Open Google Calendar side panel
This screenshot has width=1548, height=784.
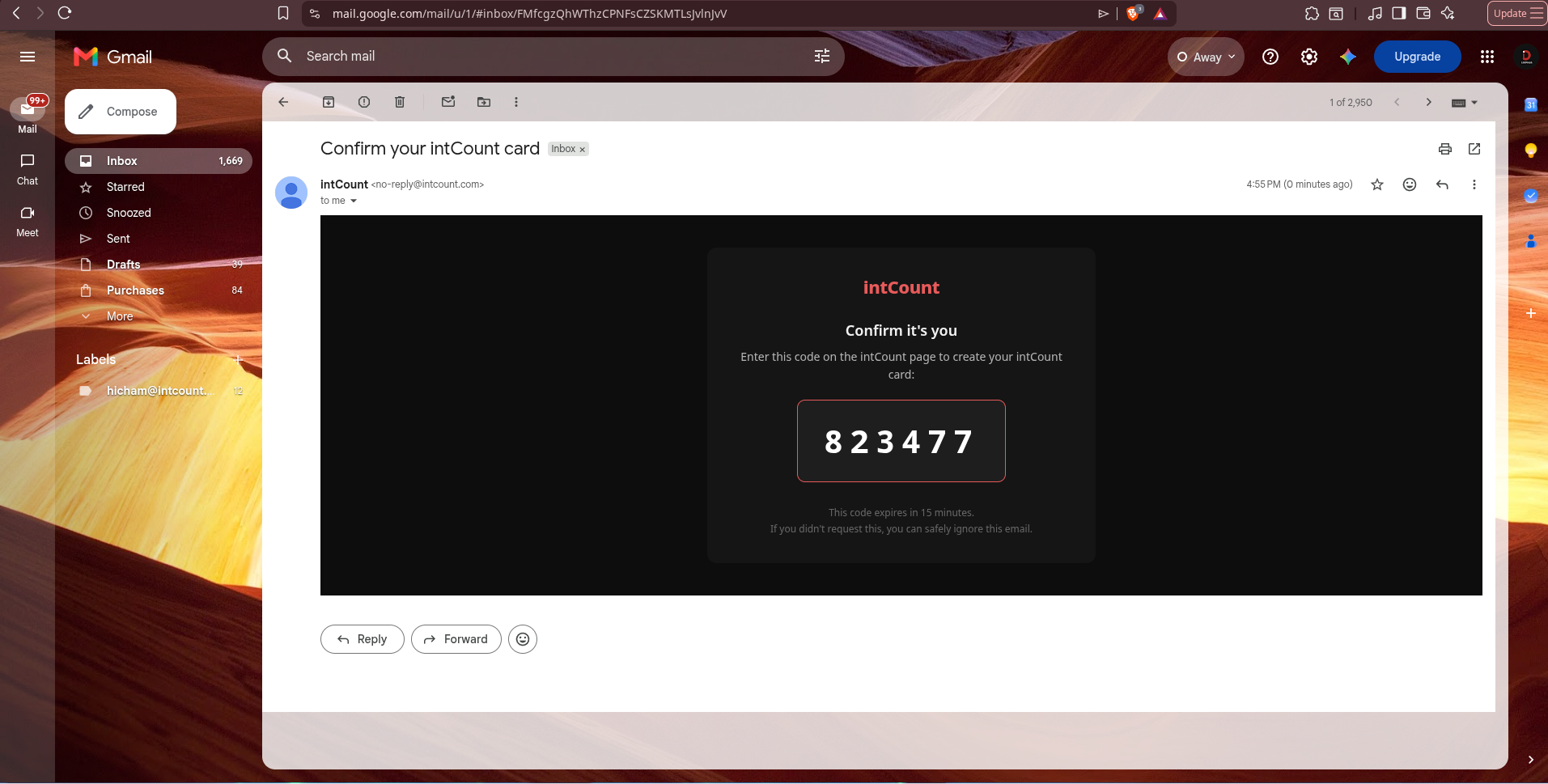click(x=1531, y=104)
